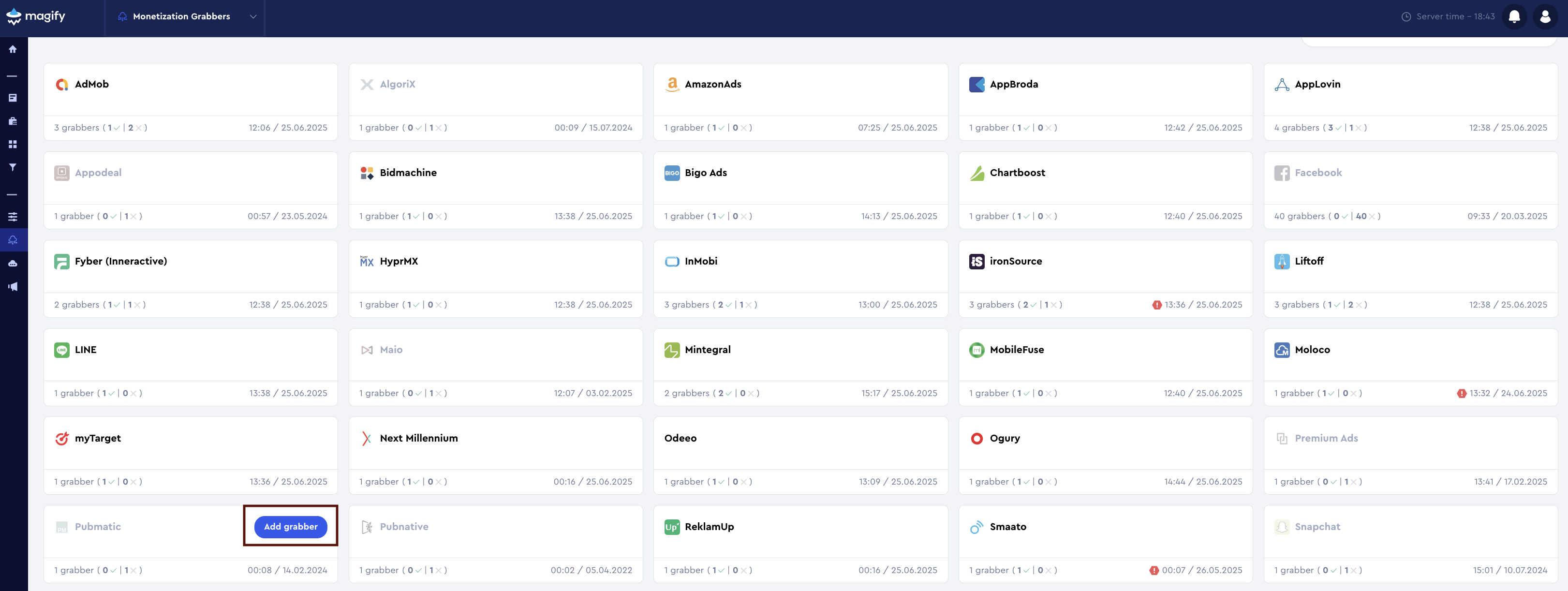Expand the Monetization Grabbers dropdown
Viewport: 1568px width, 591px height.
point(181,16)
